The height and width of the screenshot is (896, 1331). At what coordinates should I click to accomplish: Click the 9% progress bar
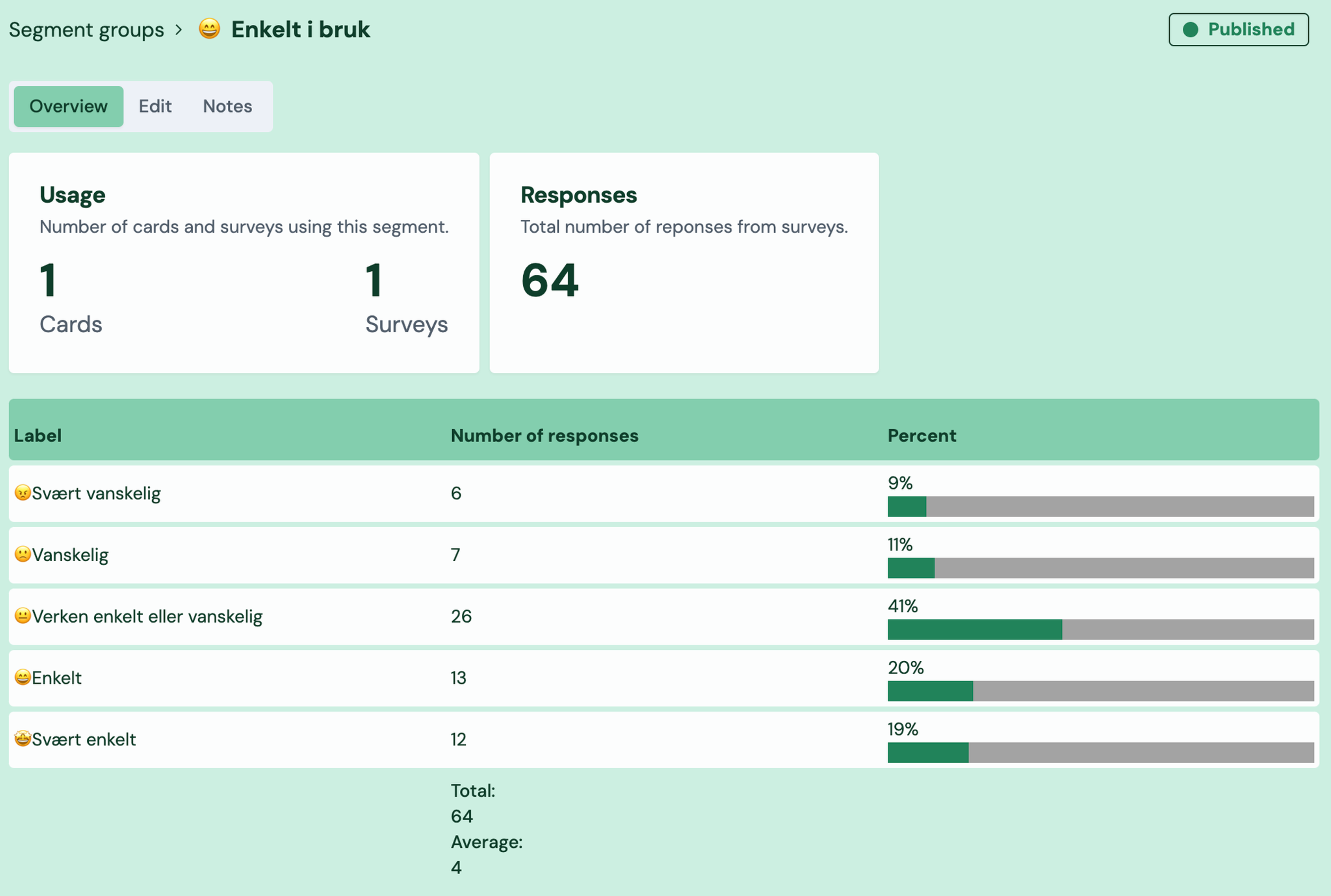click(1101, 507)
